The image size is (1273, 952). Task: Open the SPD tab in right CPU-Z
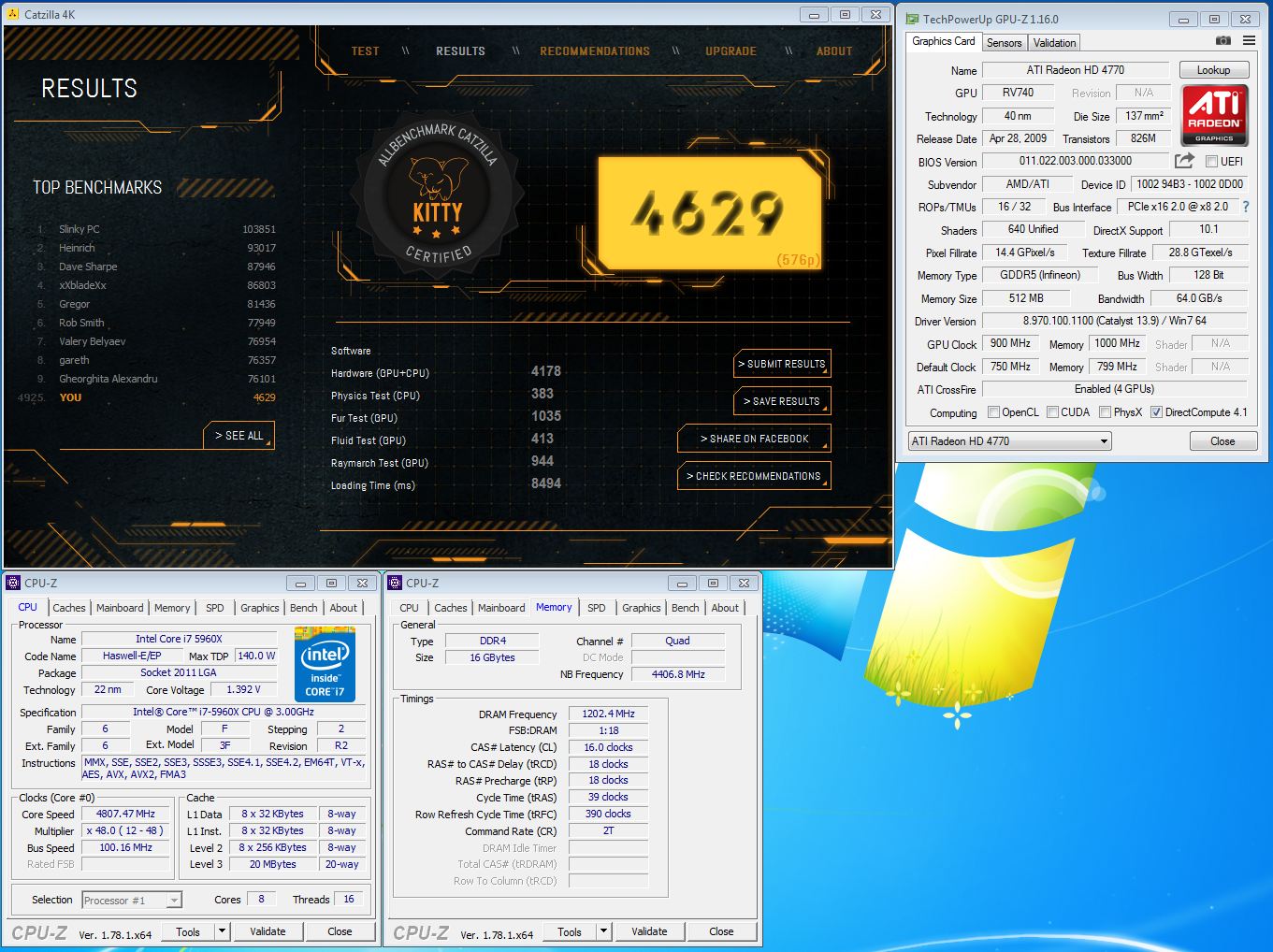click(596, 608)
